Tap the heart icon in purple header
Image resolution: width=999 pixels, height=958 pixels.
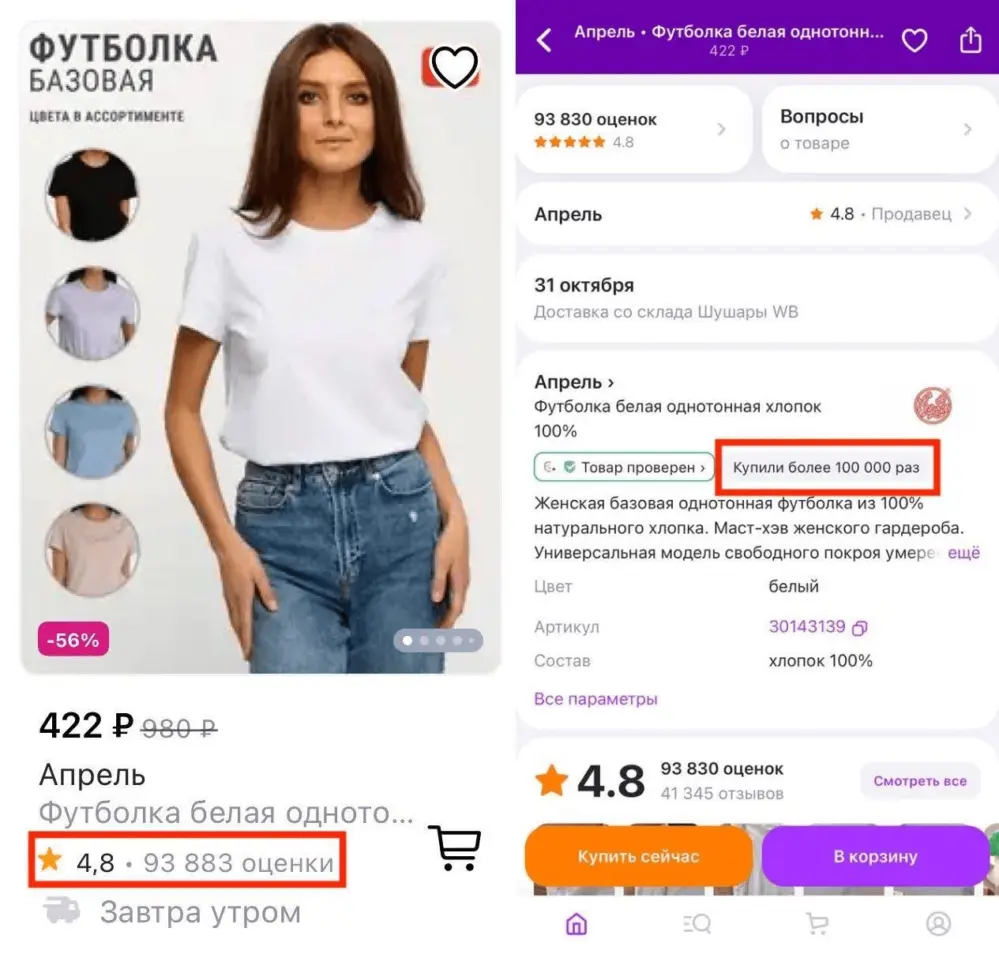(x=914, y=40)
